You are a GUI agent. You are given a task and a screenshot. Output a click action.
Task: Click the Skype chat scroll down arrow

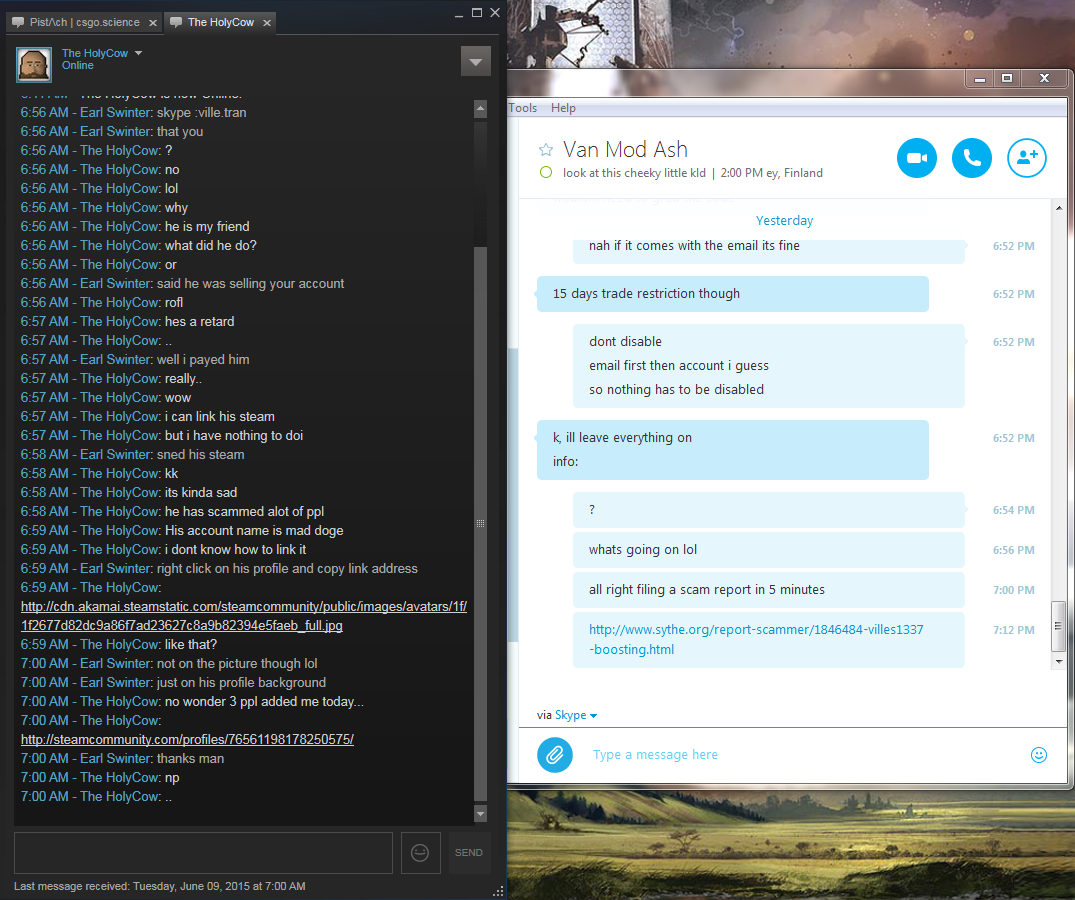[1059, 661]
